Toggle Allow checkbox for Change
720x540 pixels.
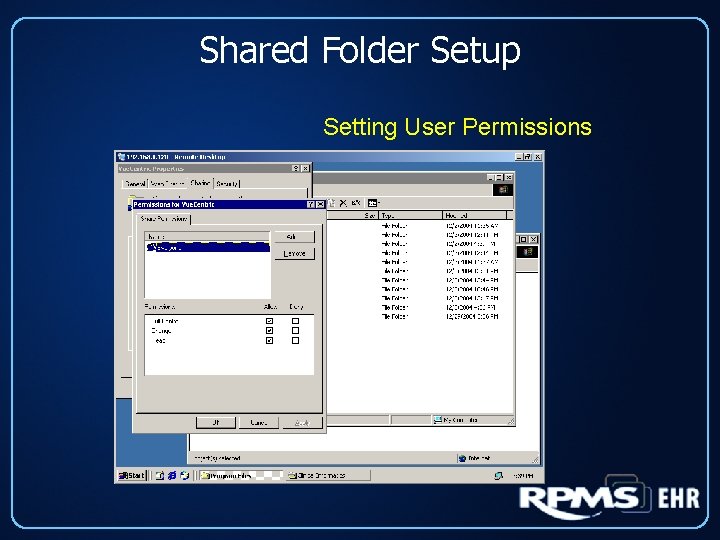pyautogui.click(x=270, y=331)
